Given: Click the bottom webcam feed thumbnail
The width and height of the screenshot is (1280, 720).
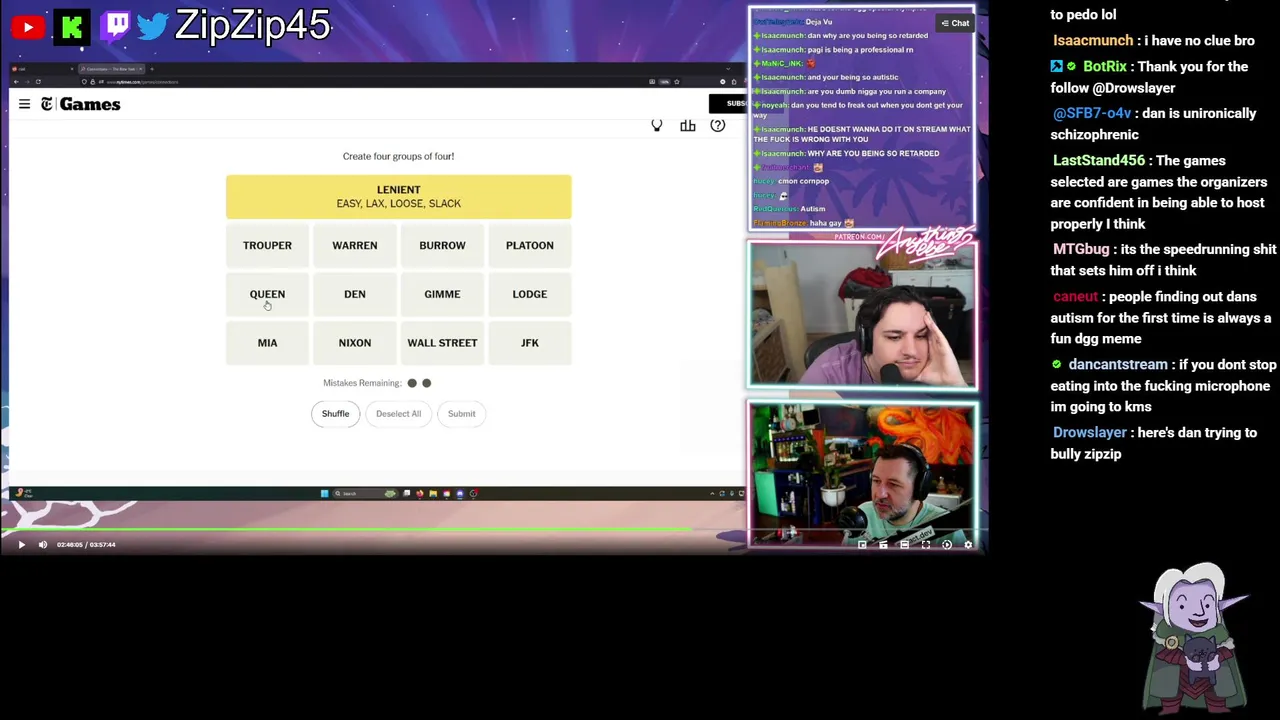Looking at the screenshot, I should pos(862,476).
